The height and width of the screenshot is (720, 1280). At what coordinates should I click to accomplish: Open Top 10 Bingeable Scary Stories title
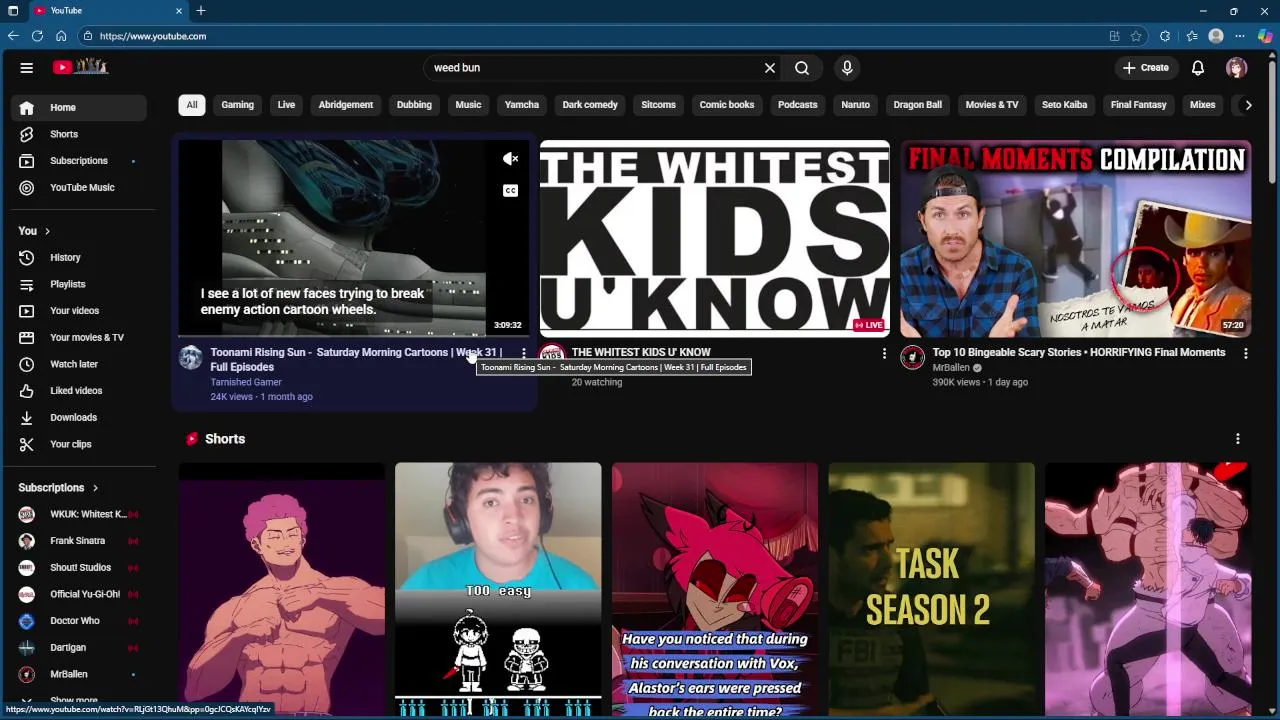[x=1079, y=352]
